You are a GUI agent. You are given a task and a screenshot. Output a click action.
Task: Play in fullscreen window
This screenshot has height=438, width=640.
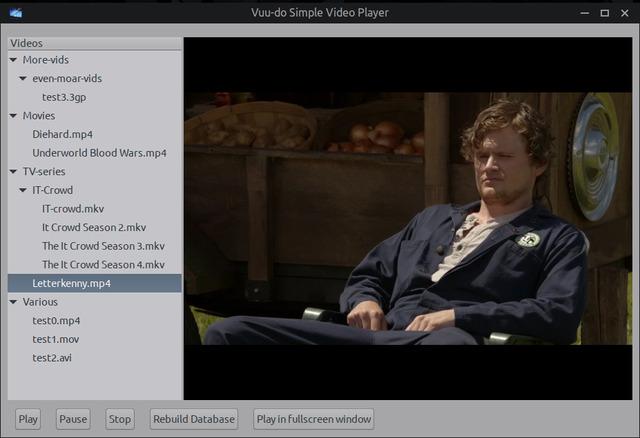click(x=313, y=419)
